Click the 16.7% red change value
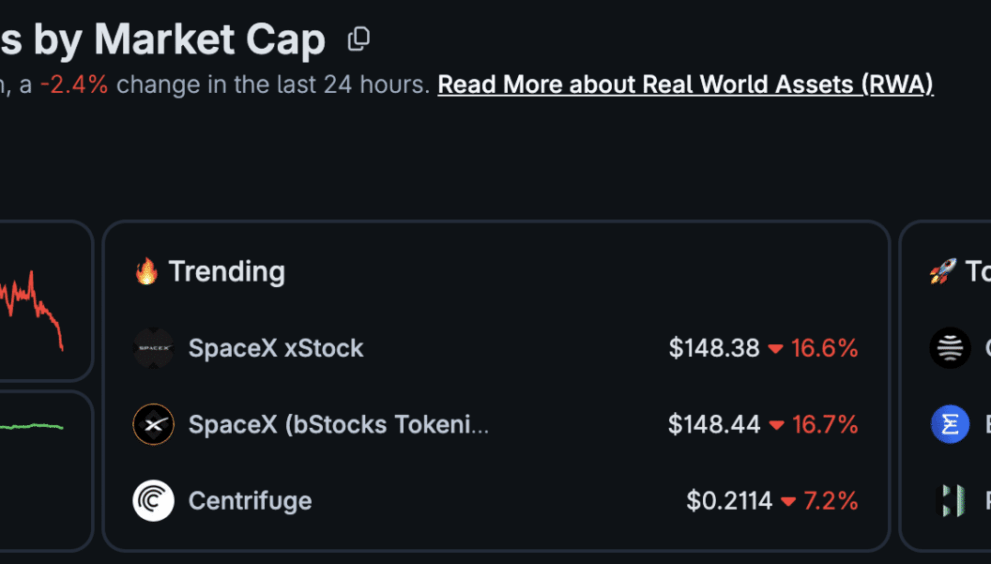This screenshot has width=991, height=564. (825, 424)
